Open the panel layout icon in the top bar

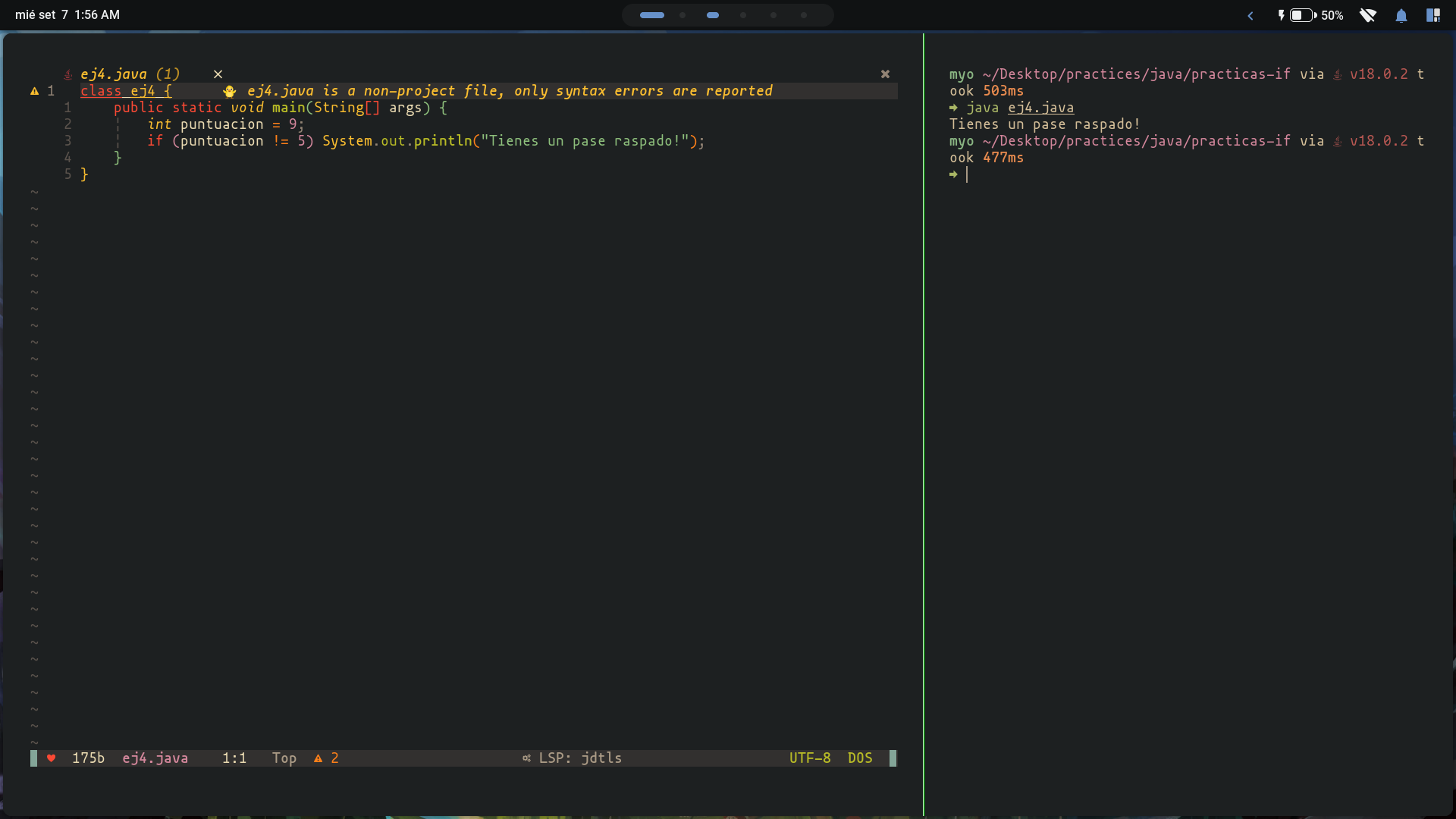coord(1432,15)
